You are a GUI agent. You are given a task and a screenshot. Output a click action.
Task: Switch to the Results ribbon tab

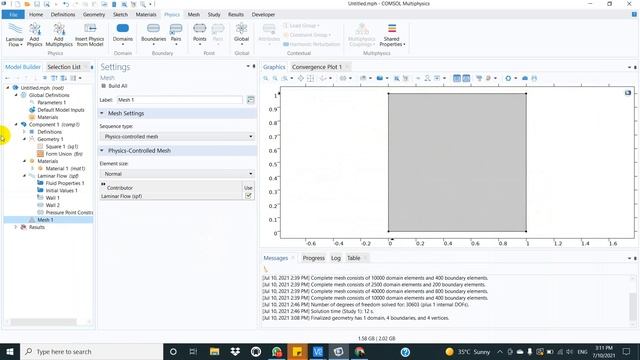click(236, 14)
